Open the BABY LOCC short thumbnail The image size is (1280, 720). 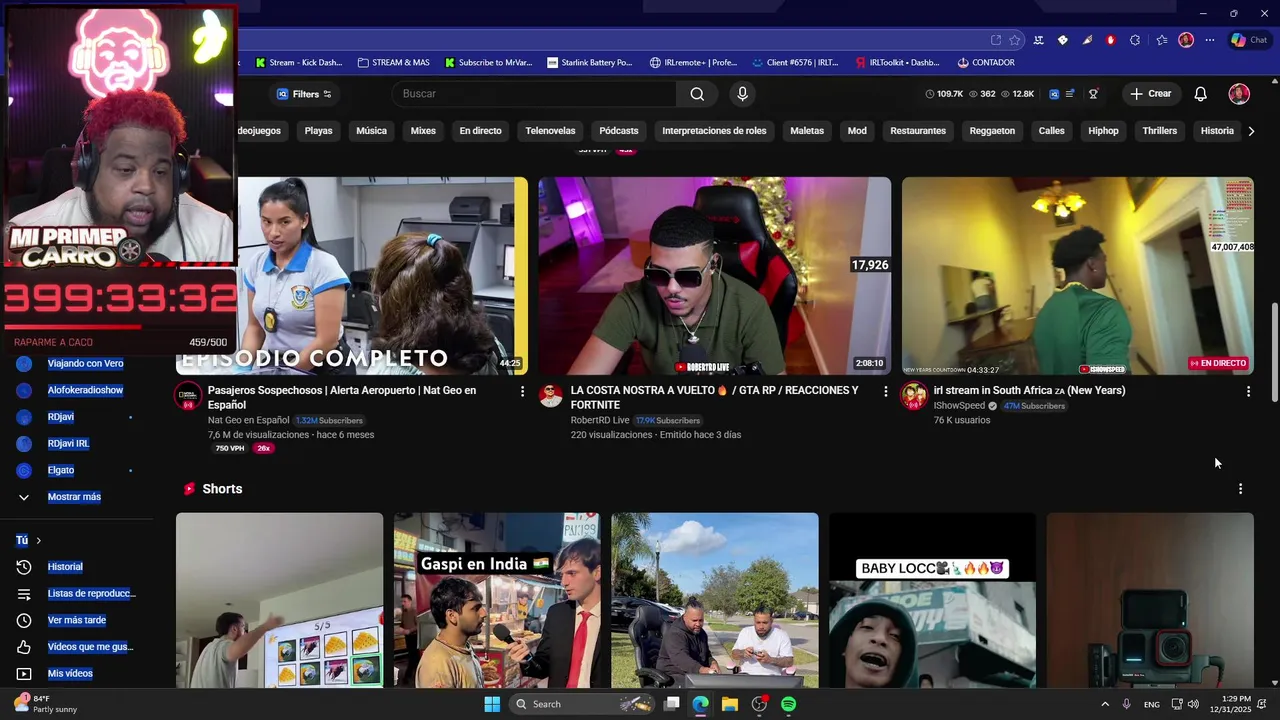932,600
